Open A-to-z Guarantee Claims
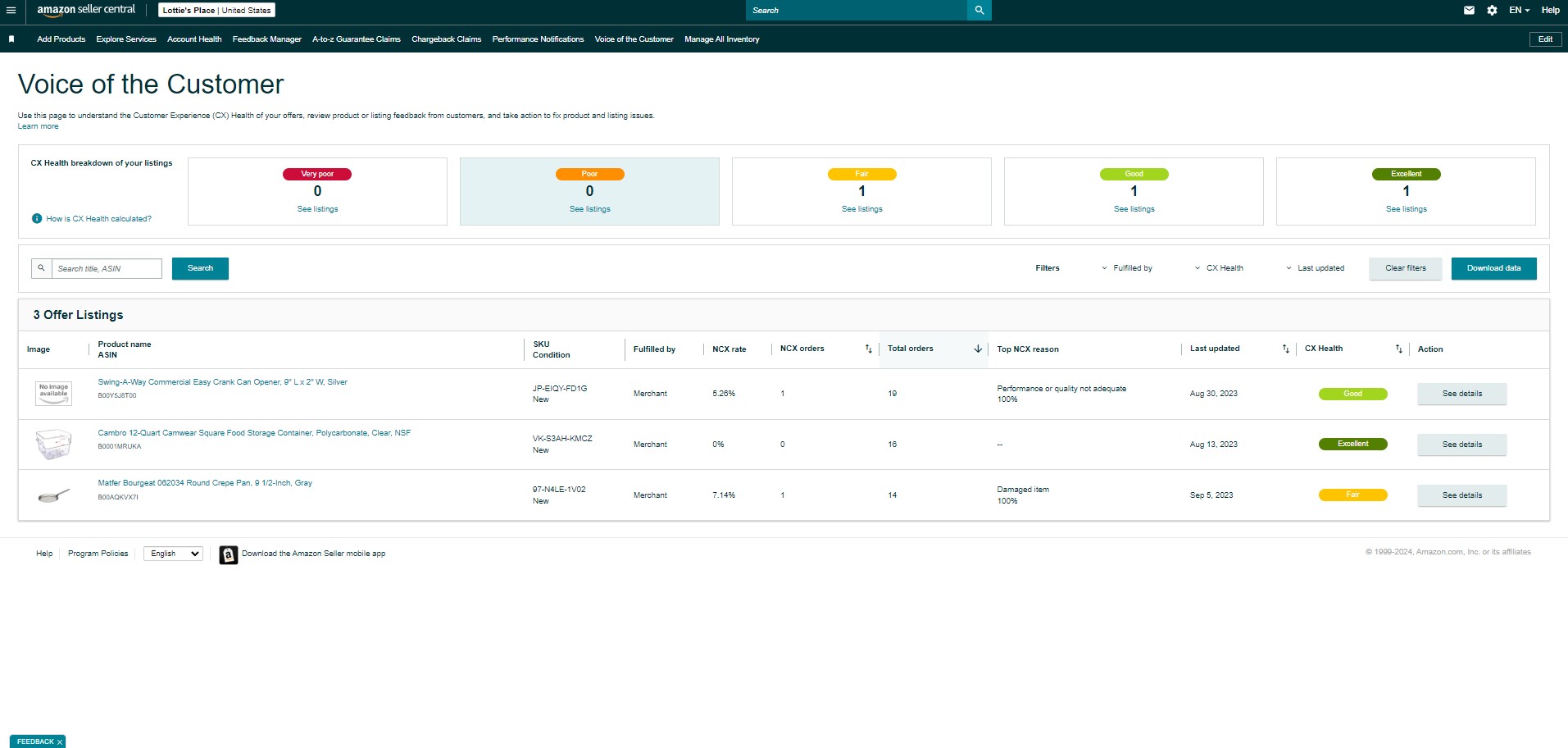This screenshot has height=748, width=1568. [357, 39]
